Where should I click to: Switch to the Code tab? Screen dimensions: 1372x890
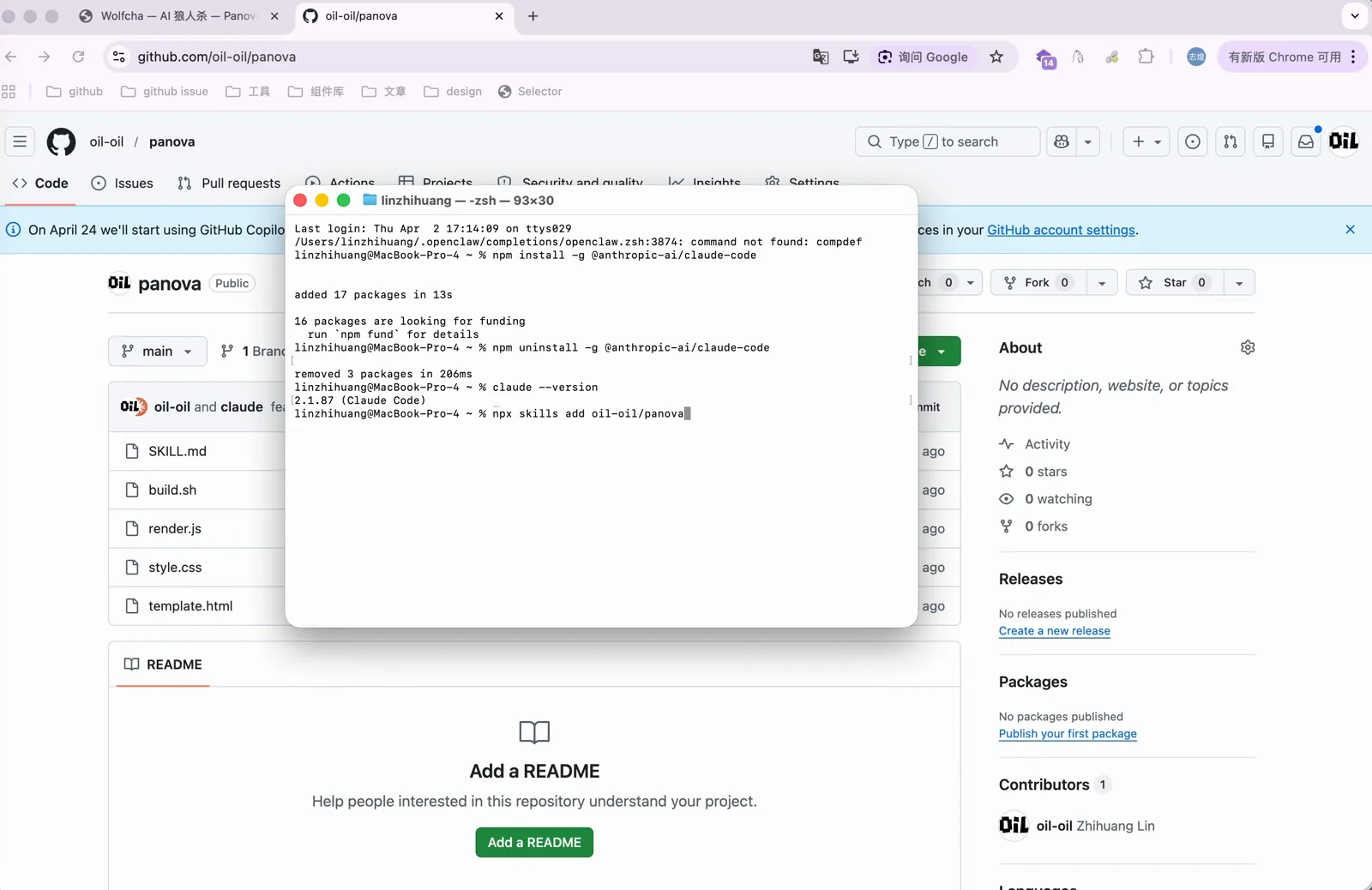click(40, 183)
